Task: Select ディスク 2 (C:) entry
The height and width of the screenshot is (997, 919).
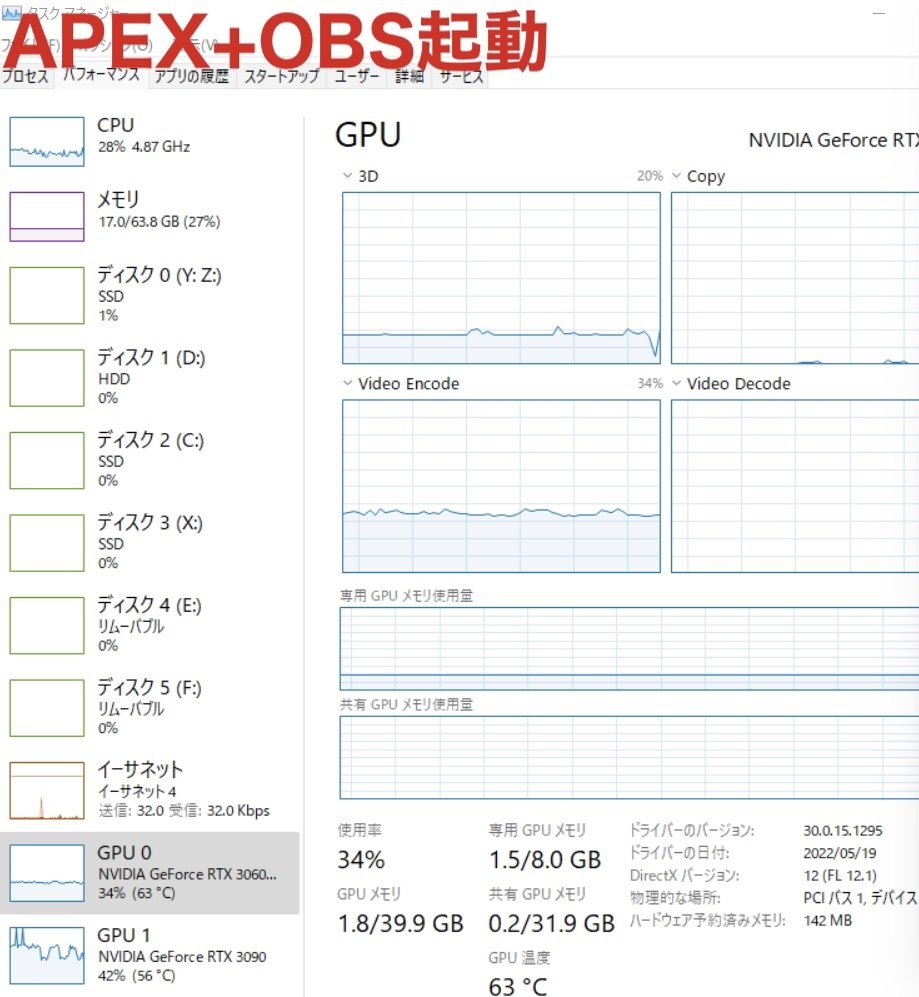Action: 150,460
